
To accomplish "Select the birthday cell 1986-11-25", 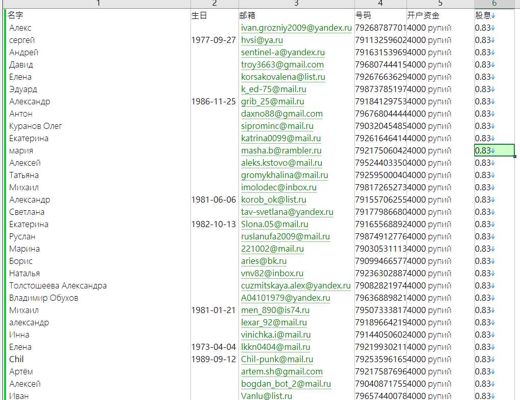I will tap(214, 101).
